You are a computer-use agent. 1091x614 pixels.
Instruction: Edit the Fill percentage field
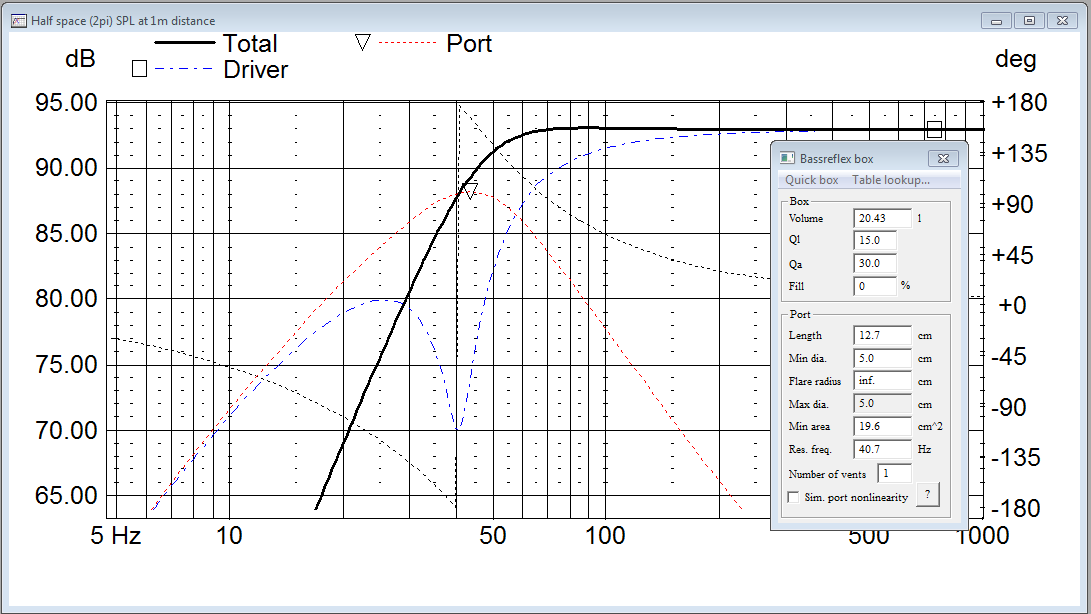(875, 285)
